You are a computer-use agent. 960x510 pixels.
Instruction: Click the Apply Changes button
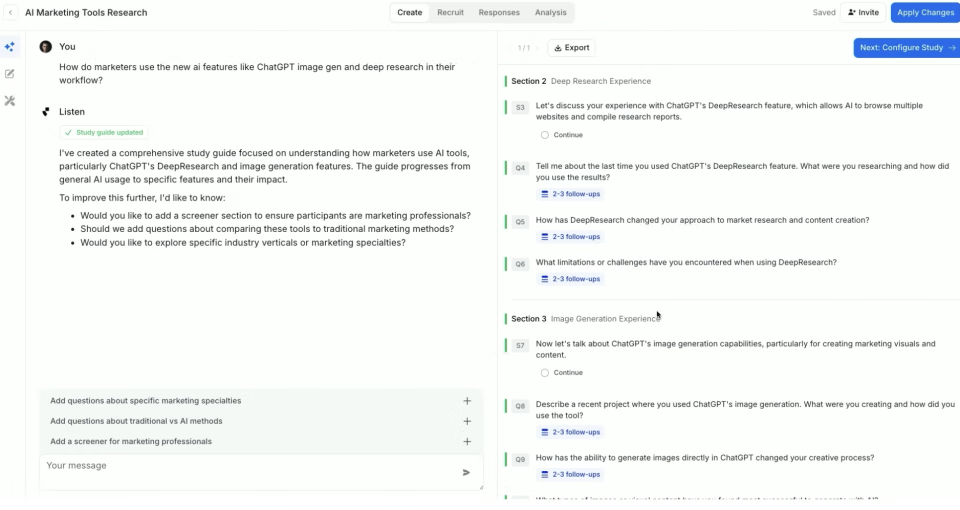[925, 13]
